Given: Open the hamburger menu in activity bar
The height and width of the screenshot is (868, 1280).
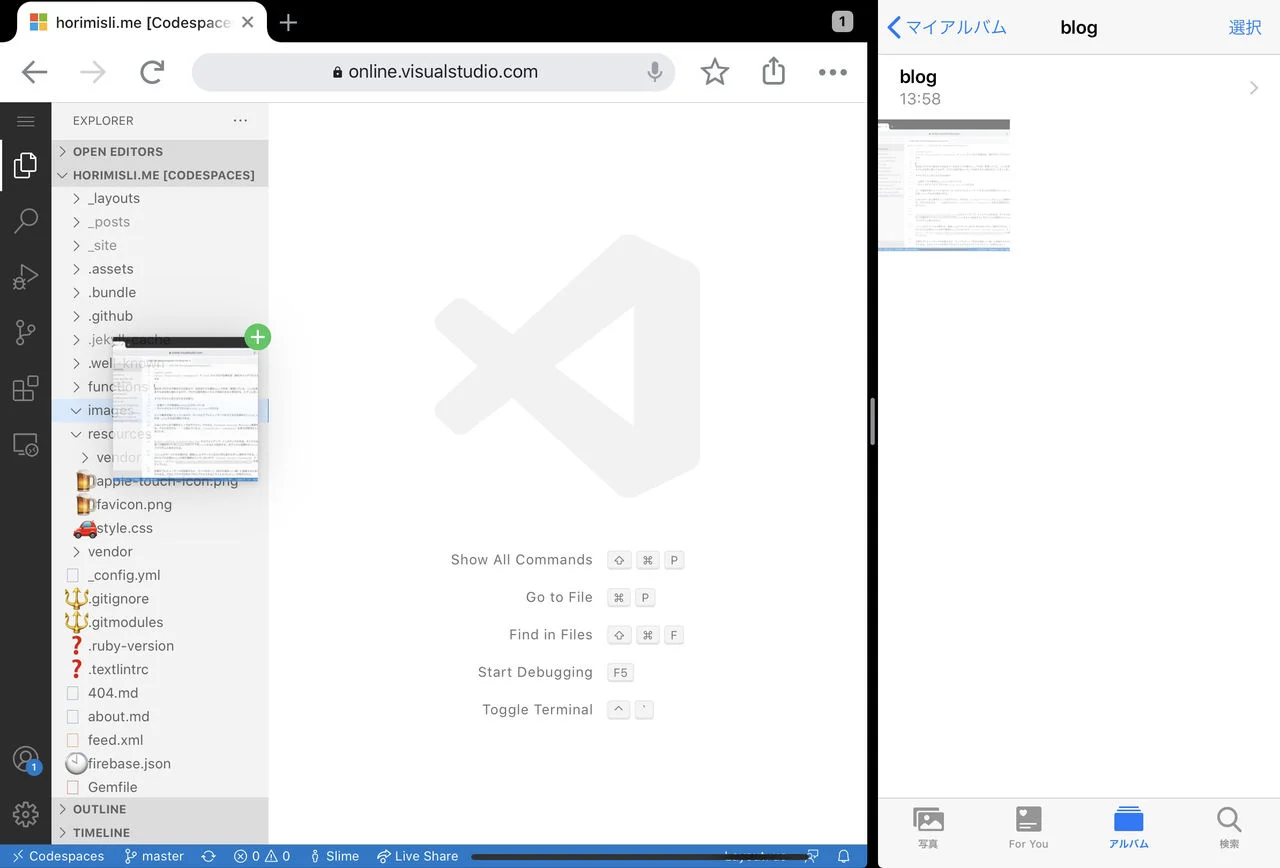Looking at the screenshot, I should click(25, 121).
